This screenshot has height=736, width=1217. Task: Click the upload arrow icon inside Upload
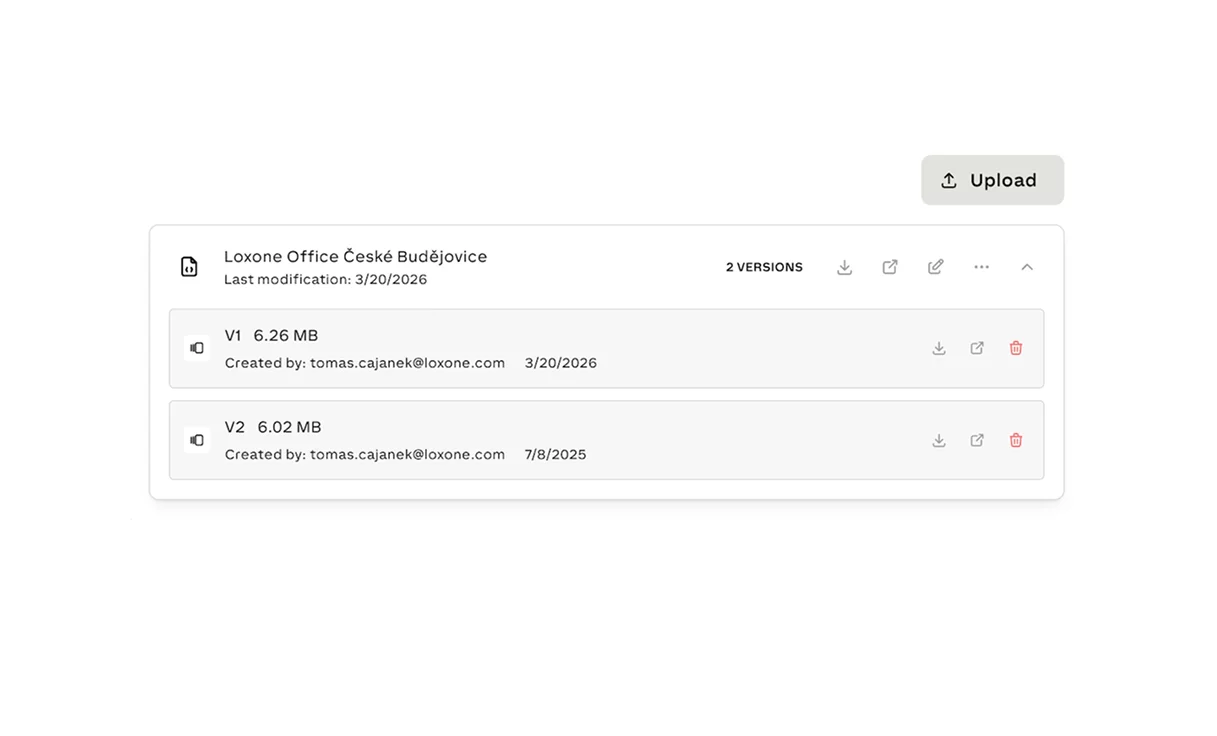(x=949, y=181)
